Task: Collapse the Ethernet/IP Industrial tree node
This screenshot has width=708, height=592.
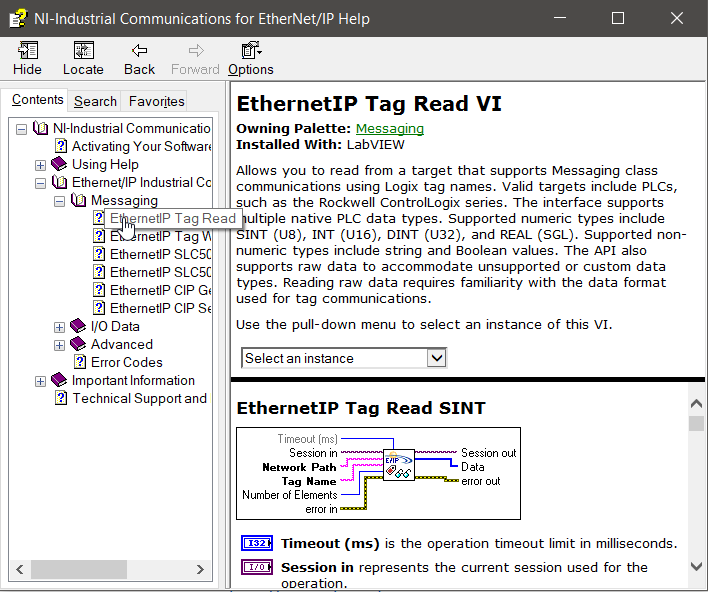Action: [40, 183]
